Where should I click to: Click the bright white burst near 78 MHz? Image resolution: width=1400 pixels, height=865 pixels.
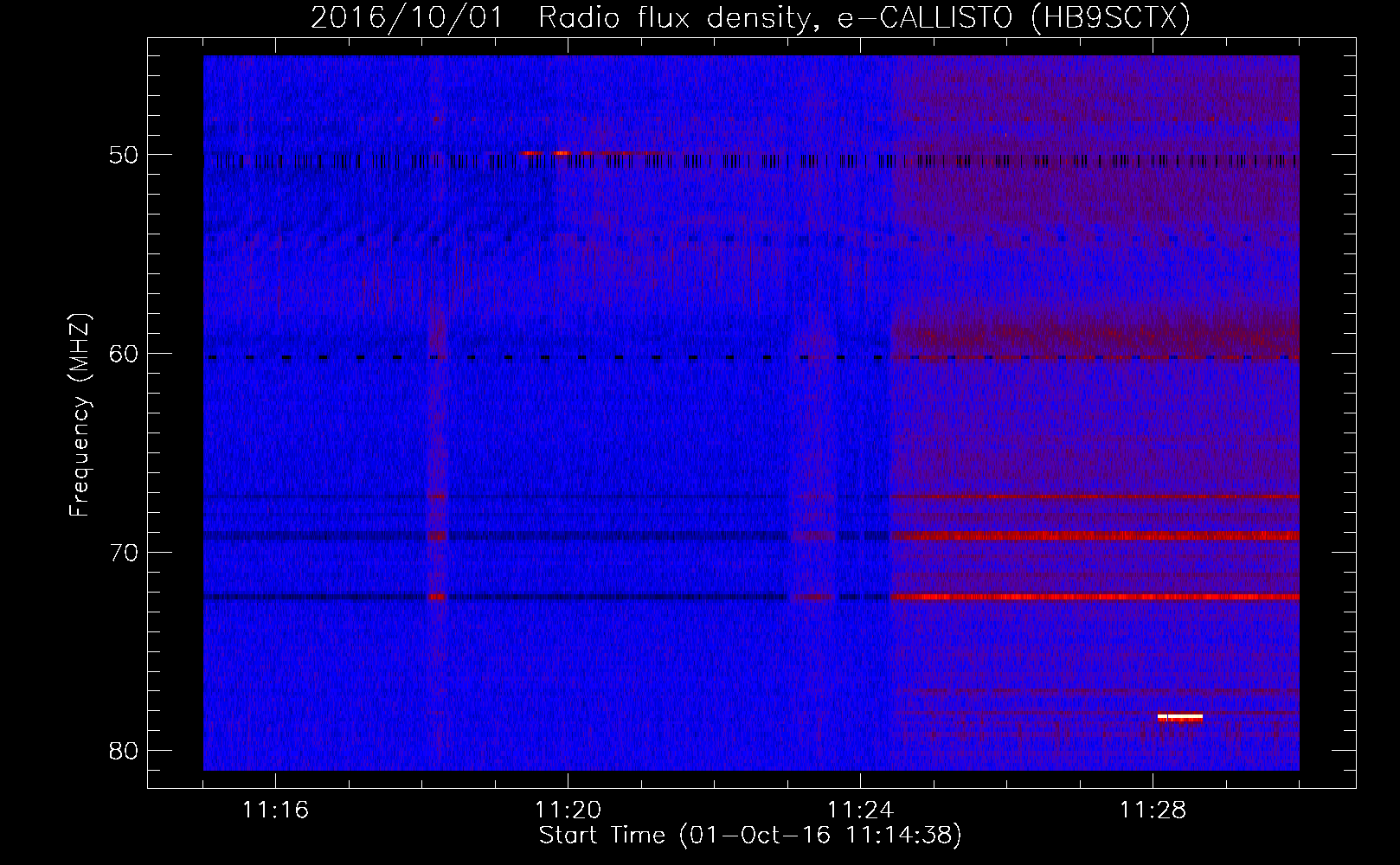1180,717
